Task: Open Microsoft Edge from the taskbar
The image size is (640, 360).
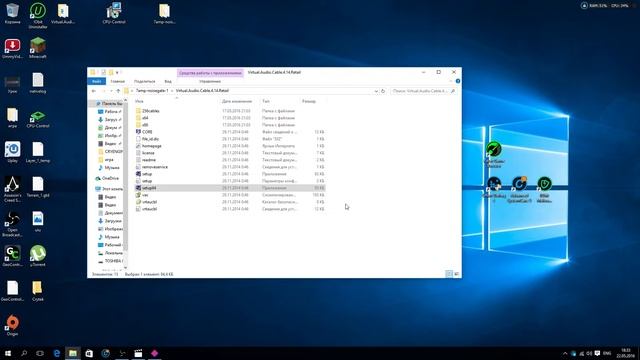Action: [x=57, y=353]
